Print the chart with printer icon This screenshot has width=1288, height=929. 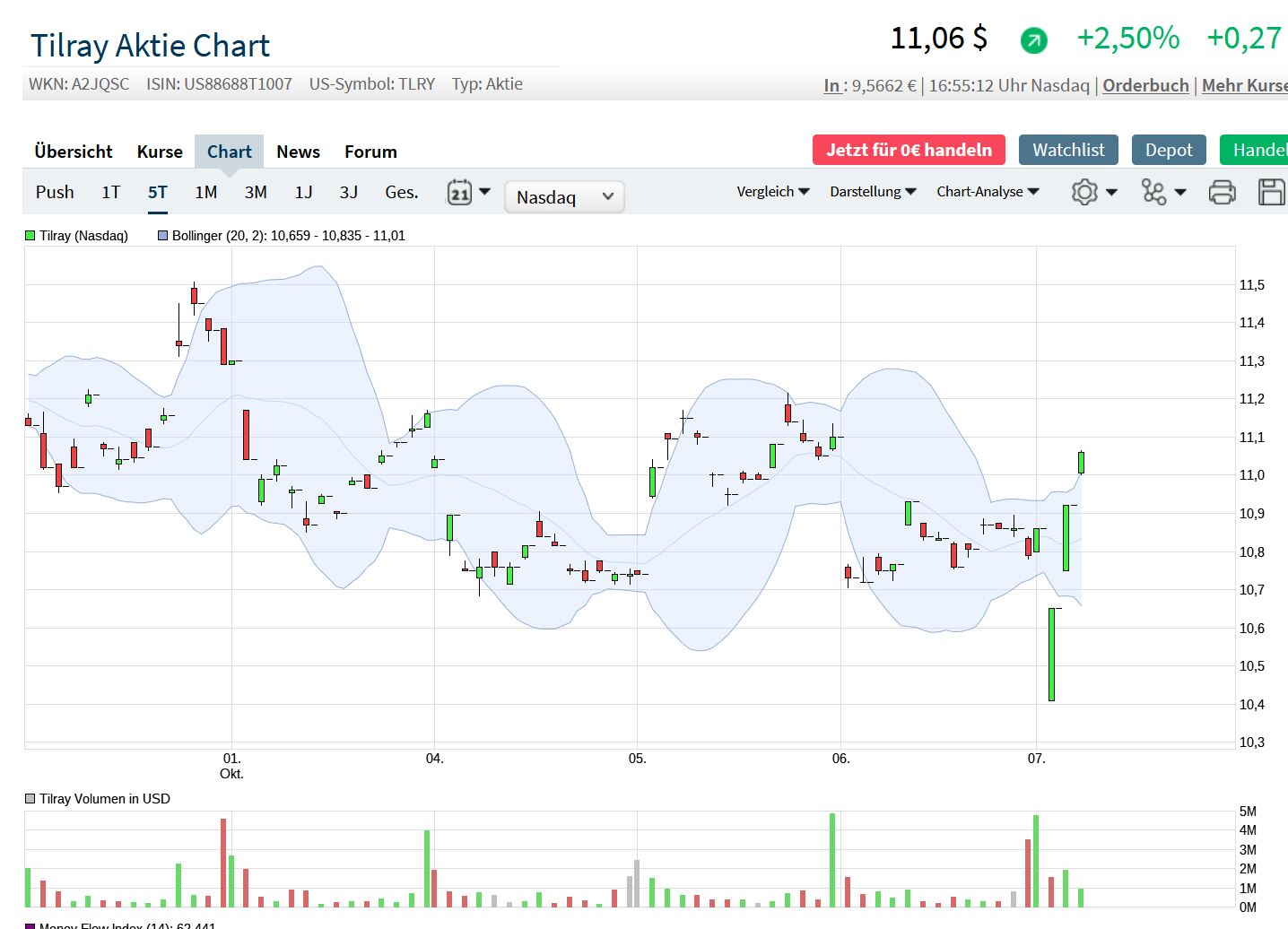click(1222, 192)
